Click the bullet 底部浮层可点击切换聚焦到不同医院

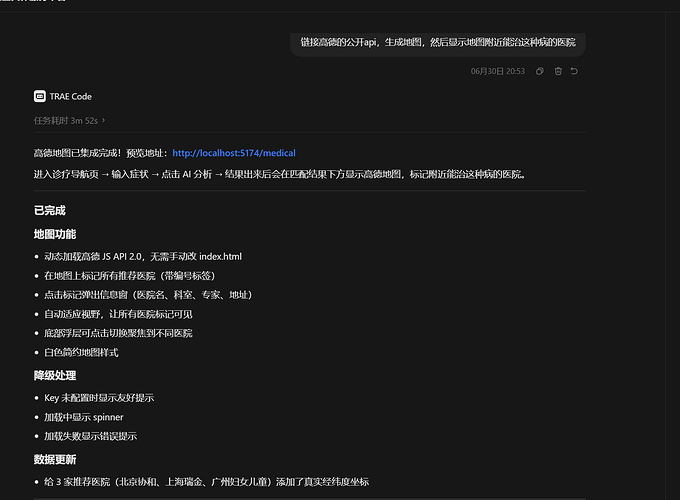[x=118, y=333]
